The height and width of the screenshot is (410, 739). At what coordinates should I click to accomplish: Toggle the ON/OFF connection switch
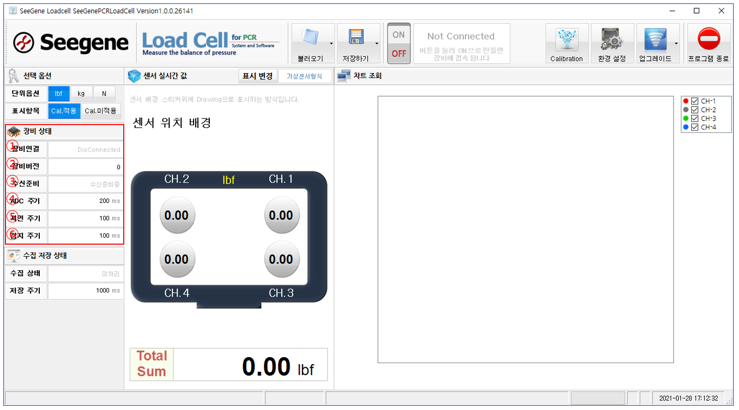pos(399,44)
